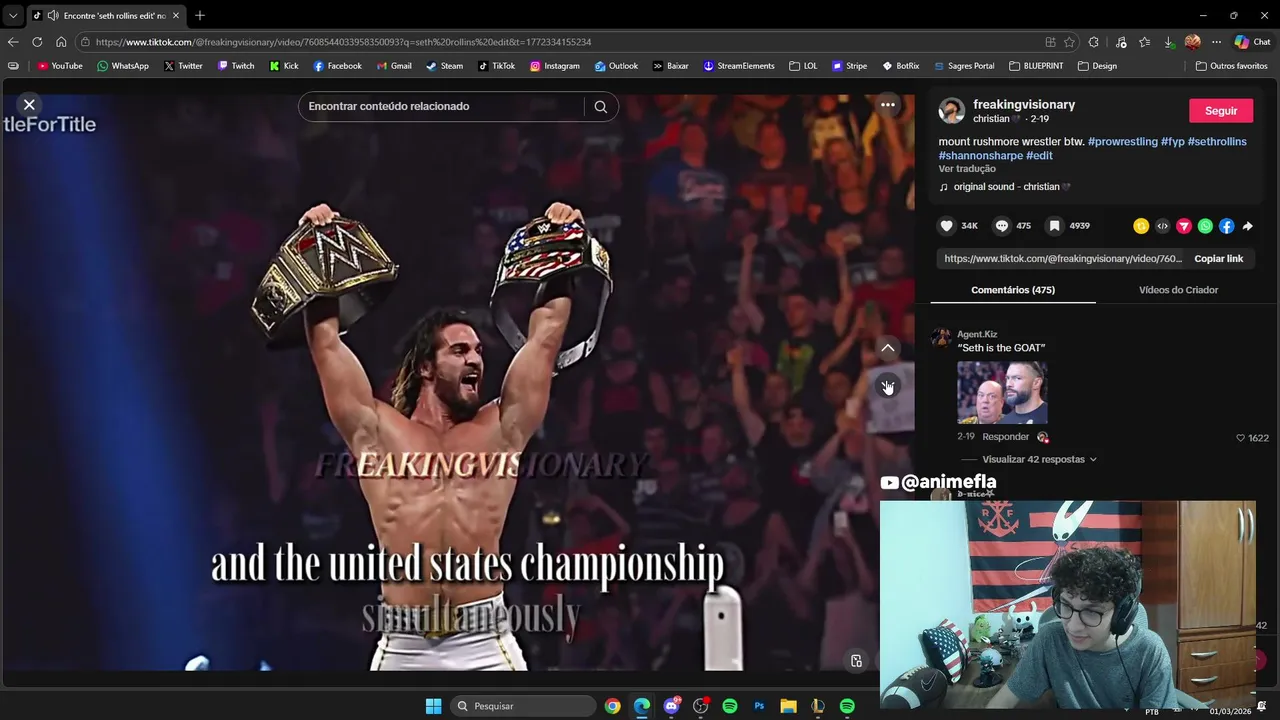Viewport: 1280px width, 720px height.
Task: Open browser settings and more menu
Action: pos(1216,42)
